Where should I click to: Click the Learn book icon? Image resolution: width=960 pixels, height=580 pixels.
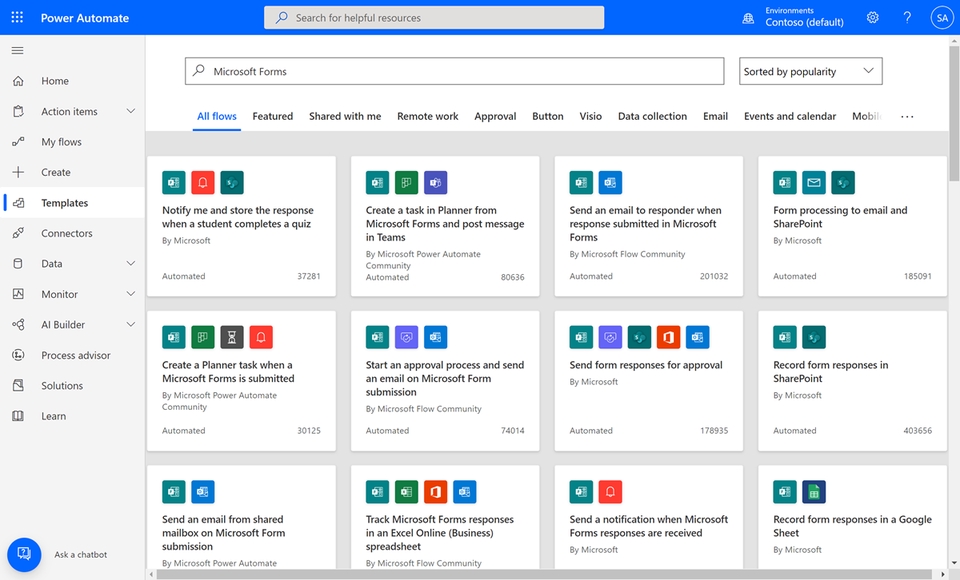click(x=18, y=416)
